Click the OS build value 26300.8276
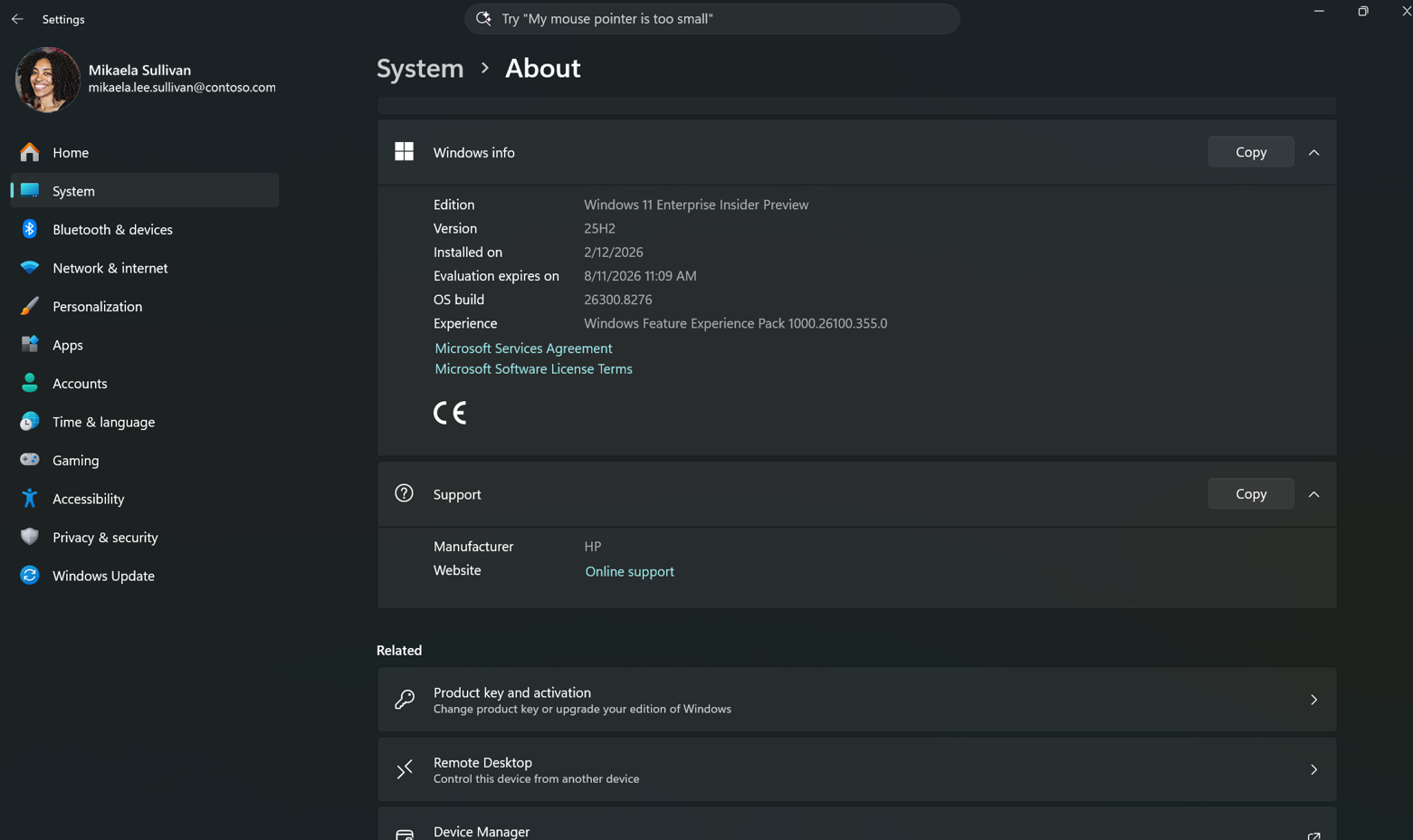Screen dimensions: 1413x840 (x=618, y=300)
